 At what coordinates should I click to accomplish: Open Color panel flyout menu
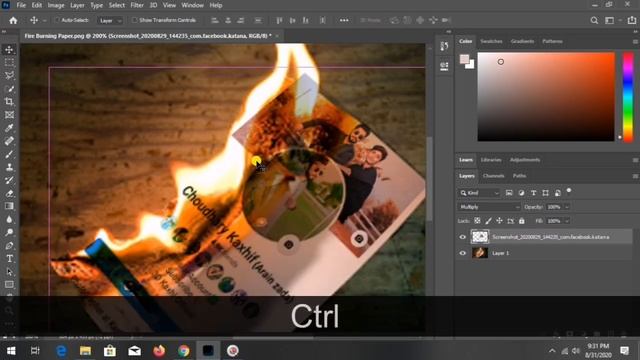pos(635,42)
